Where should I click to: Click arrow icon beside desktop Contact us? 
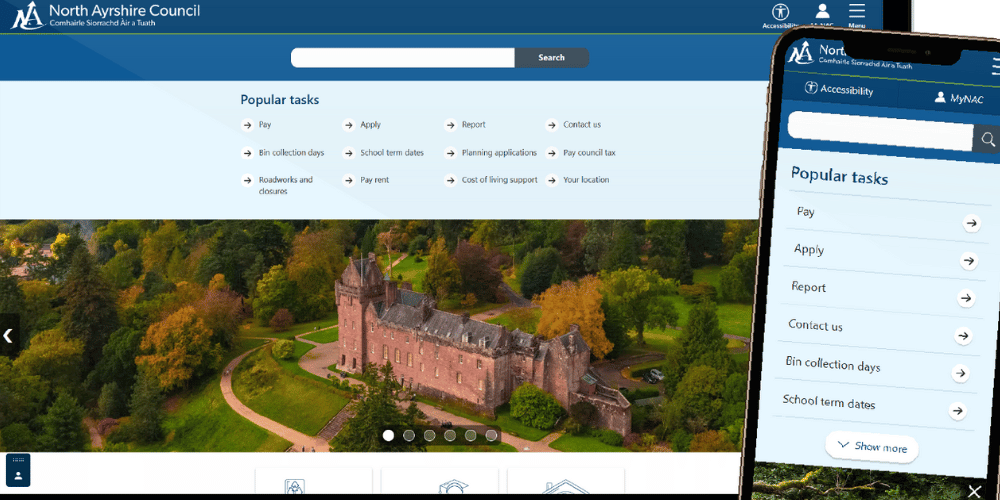pyautogui.click(x=552, y=125)
